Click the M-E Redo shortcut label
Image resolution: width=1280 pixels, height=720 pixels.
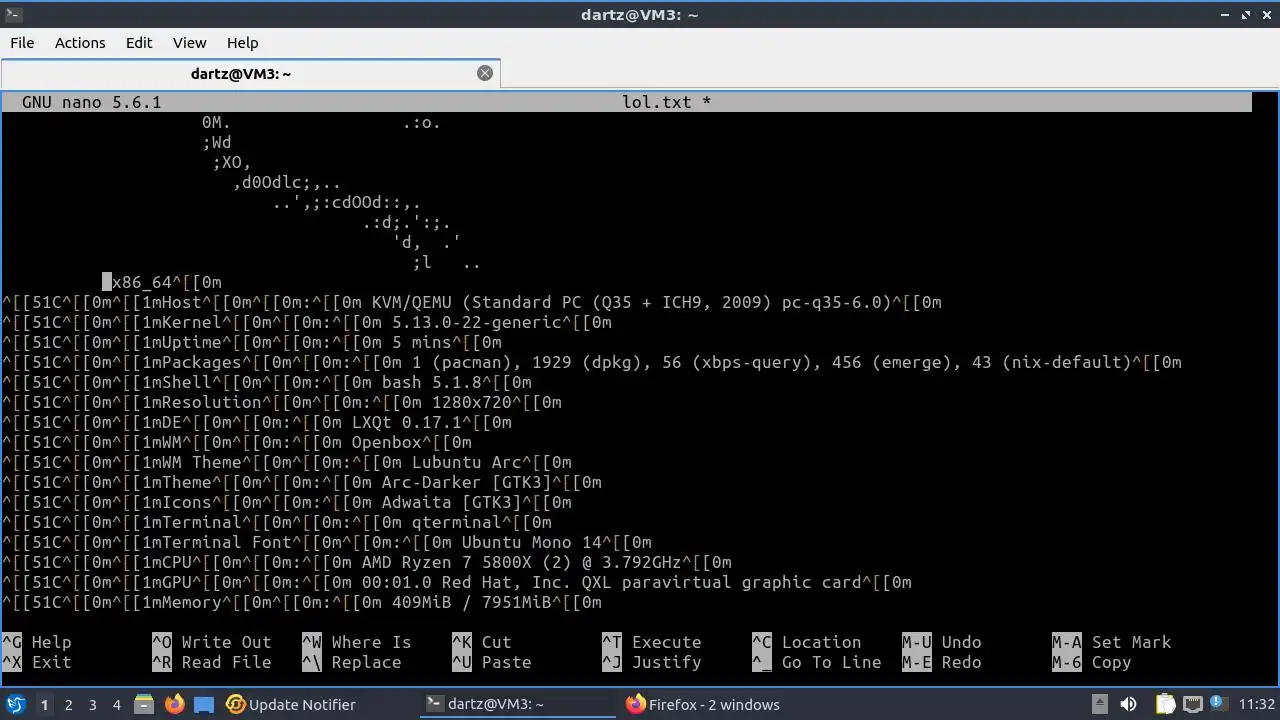coord(942,662)
